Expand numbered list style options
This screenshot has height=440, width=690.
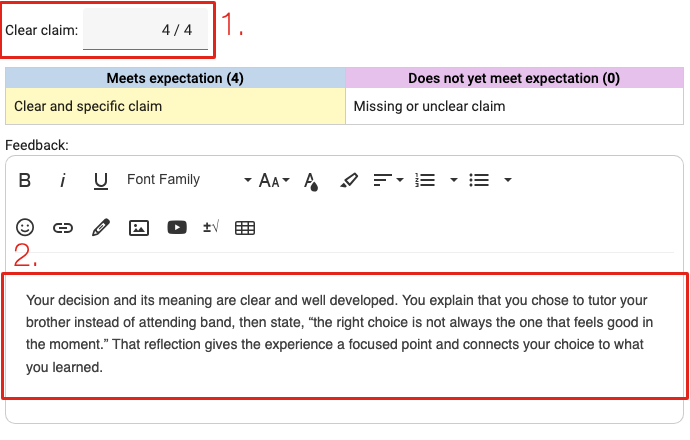(454, 180)
